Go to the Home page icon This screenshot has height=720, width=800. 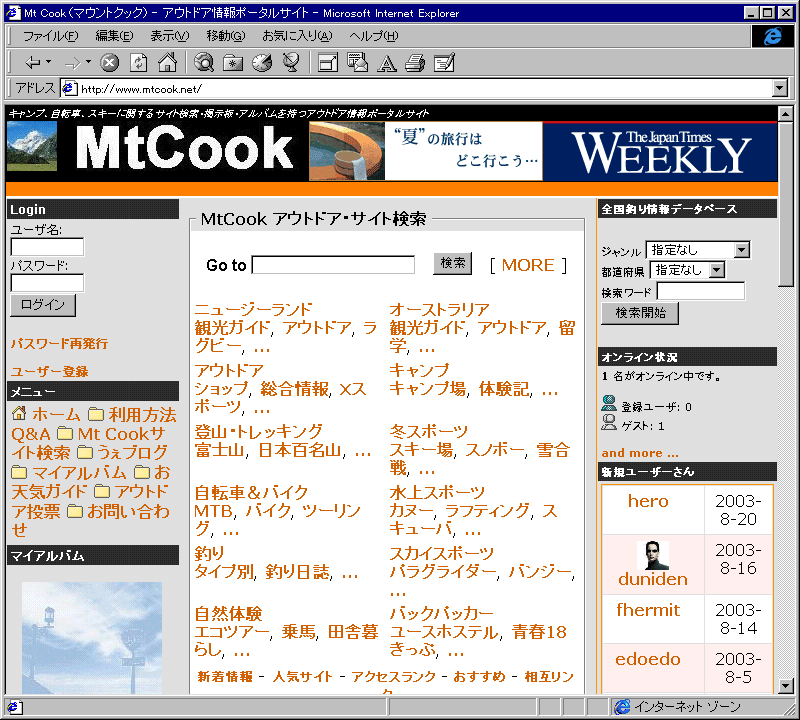pos(167,63)
